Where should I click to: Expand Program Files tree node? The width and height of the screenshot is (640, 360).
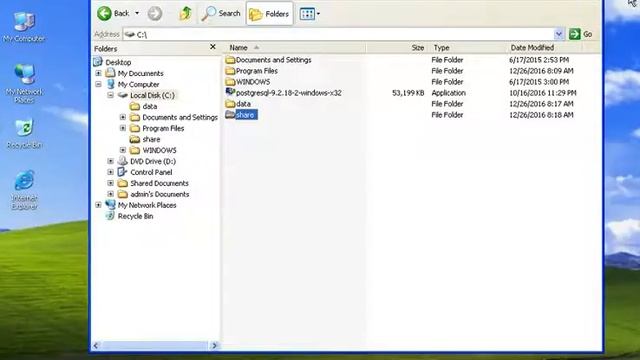[123, 129]
